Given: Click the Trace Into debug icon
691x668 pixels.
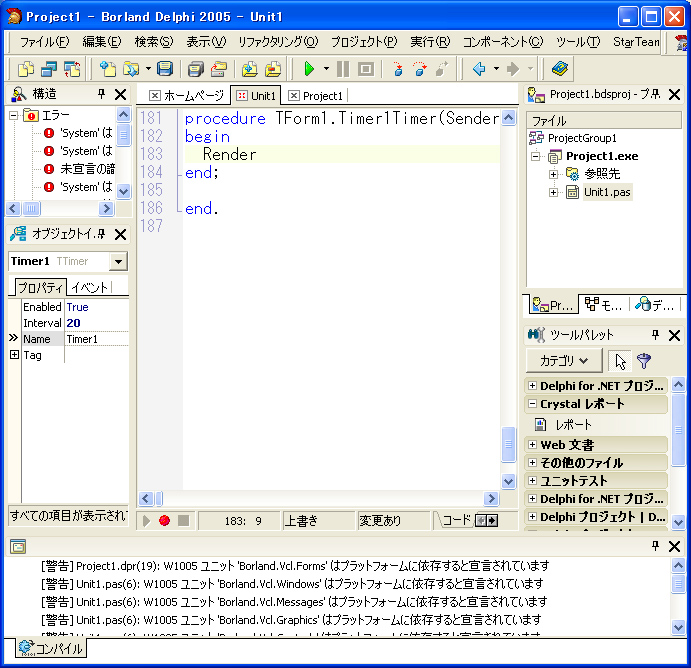Looking at the screenshot, I should (398, 69).
